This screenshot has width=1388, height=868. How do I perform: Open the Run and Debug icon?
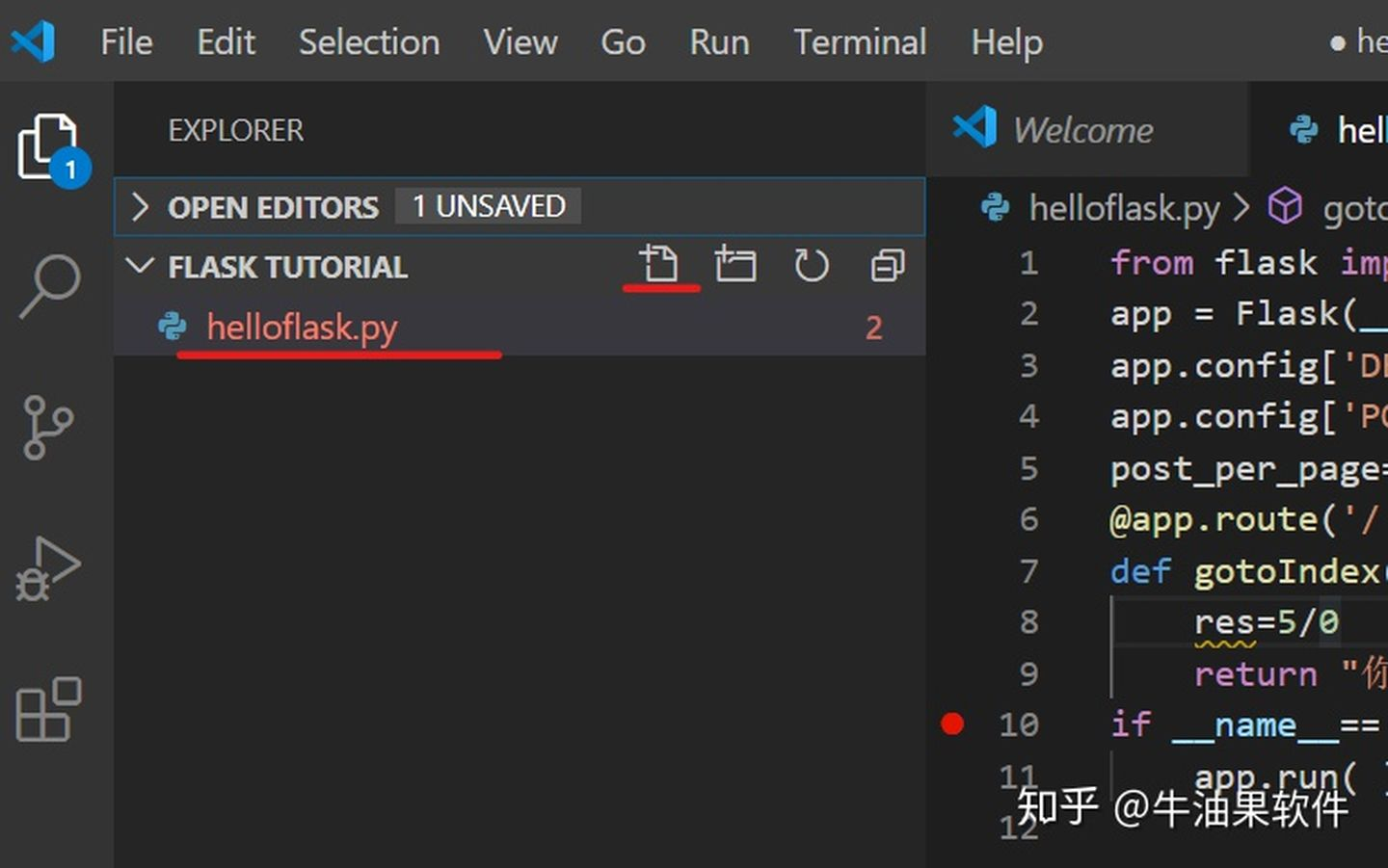(50, 568)
